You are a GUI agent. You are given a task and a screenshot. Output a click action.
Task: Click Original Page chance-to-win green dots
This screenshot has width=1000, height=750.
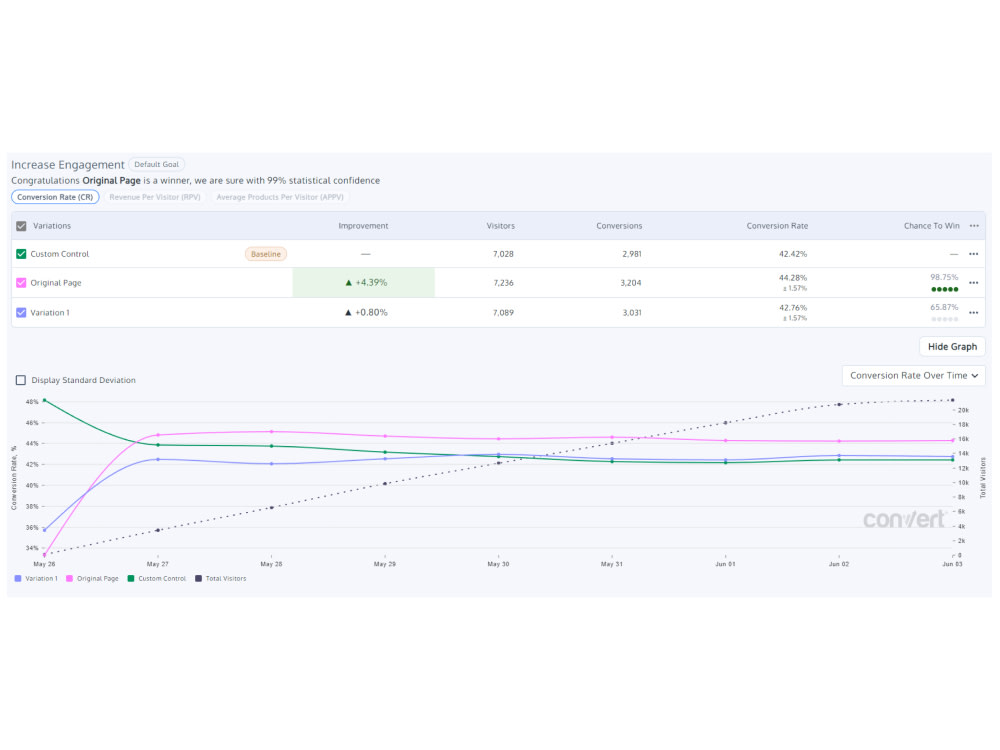coord(945,289)
